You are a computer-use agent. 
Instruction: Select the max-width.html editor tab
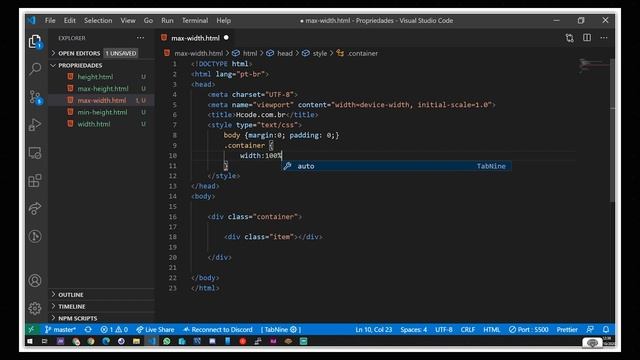195,38
